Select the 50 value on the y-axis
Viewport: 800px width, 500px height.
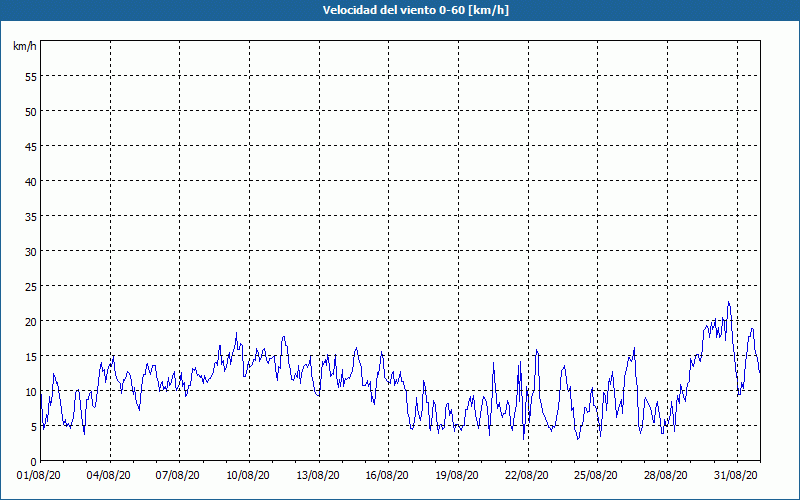pos(31,112)
